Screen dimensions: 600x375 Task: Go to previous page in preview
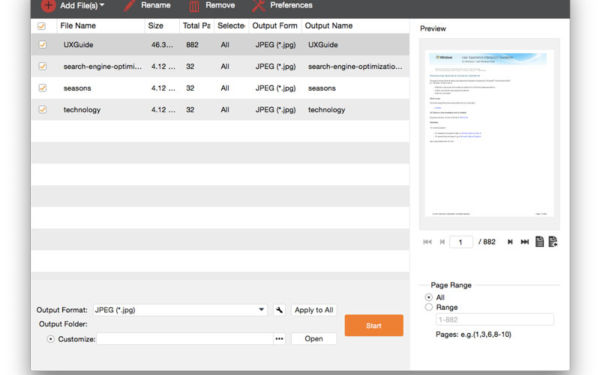coord(442,242)
